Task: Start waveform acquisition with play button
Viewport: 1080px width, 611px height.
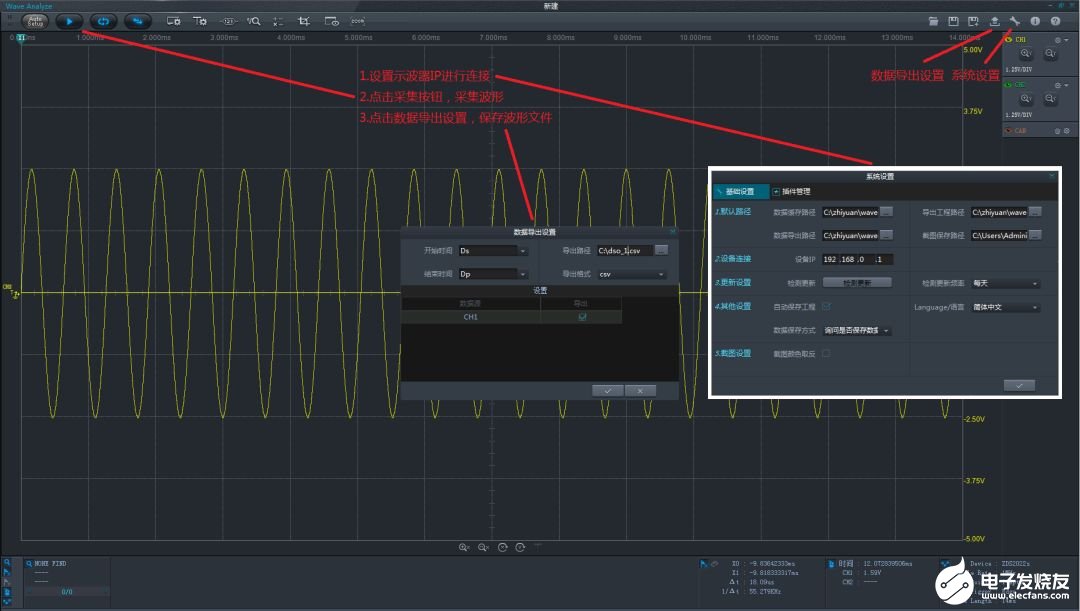Action: point(69,21)
